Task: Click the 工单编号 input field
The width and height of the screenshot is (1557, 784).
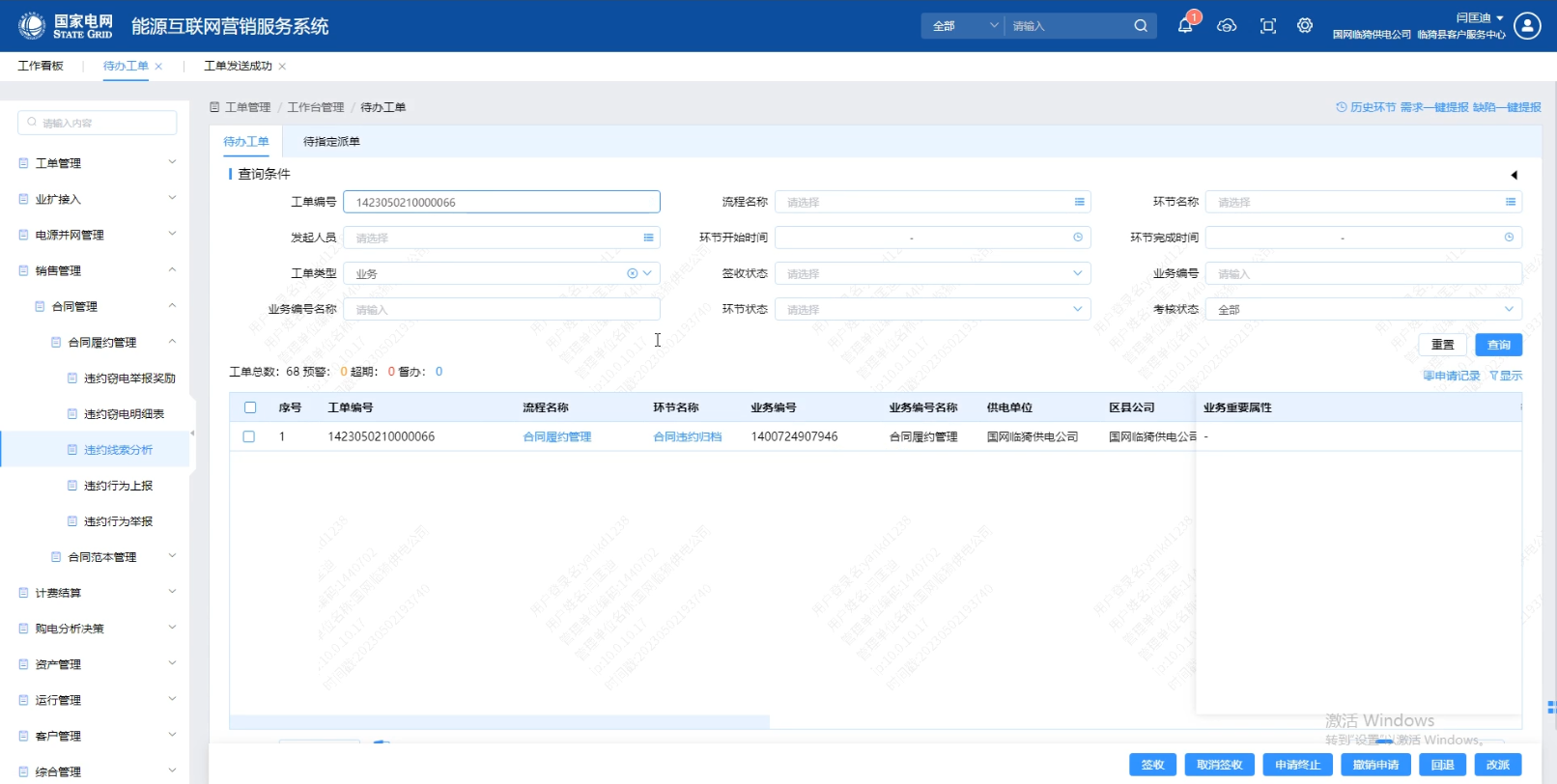Action: pyautogui.click(x=501, y=202)
